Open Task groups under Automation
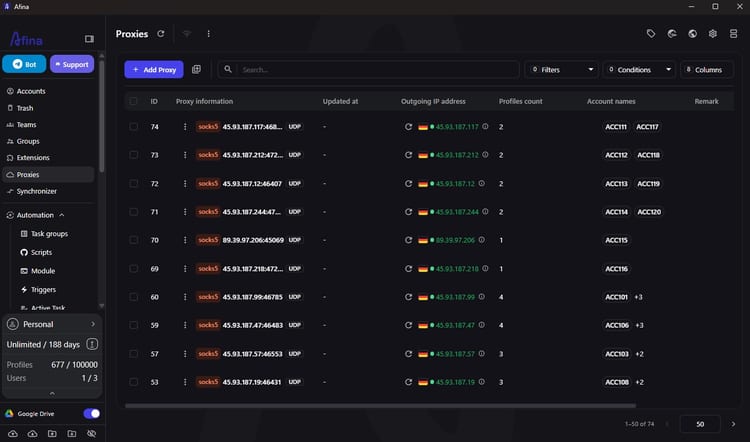750x442 pixels. click(x=49, y=233)
